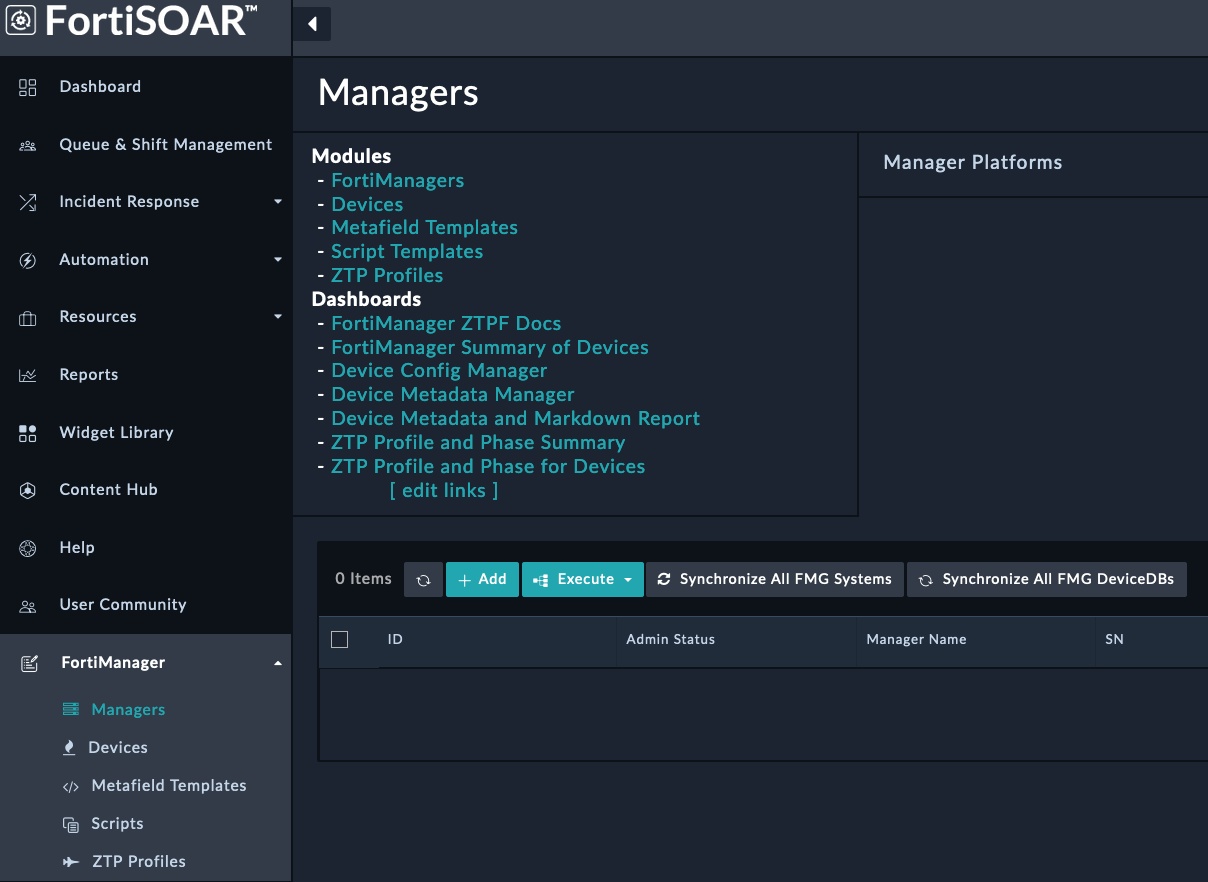1208x882 pixels.
Task: Go to Reports in the sidebar
Action: pos(89,375)
